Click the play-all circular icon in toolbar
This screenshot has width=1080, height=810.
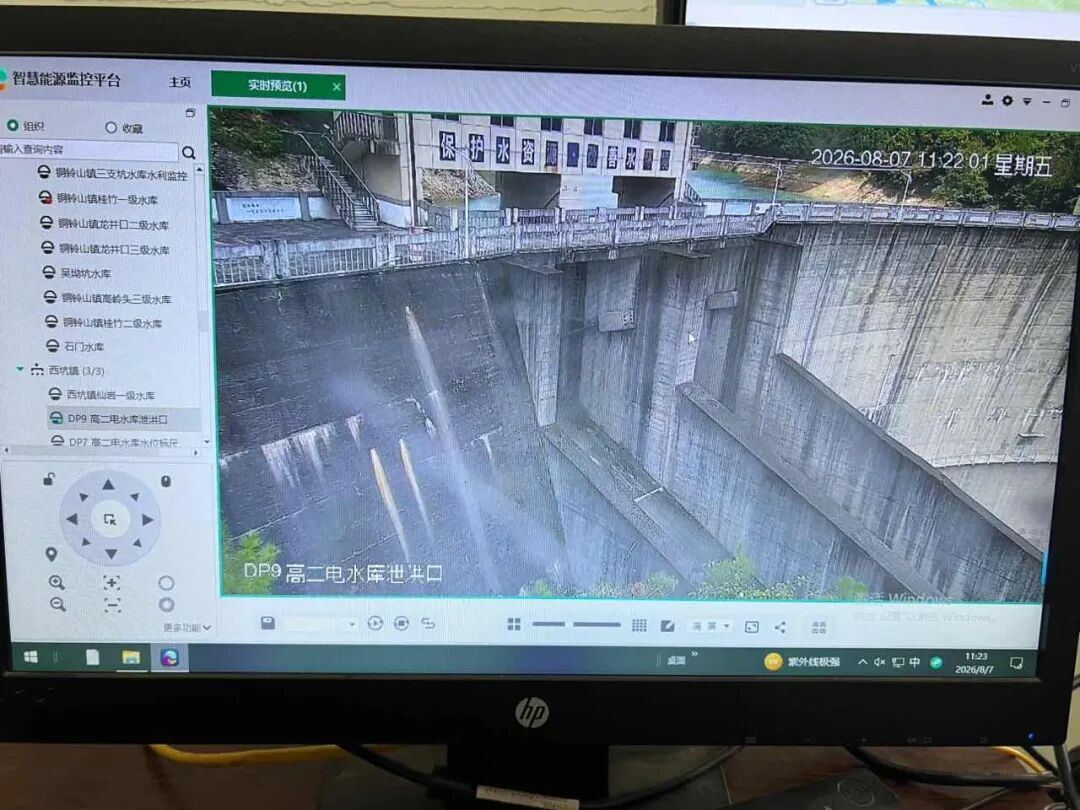[x=375, y=623]
